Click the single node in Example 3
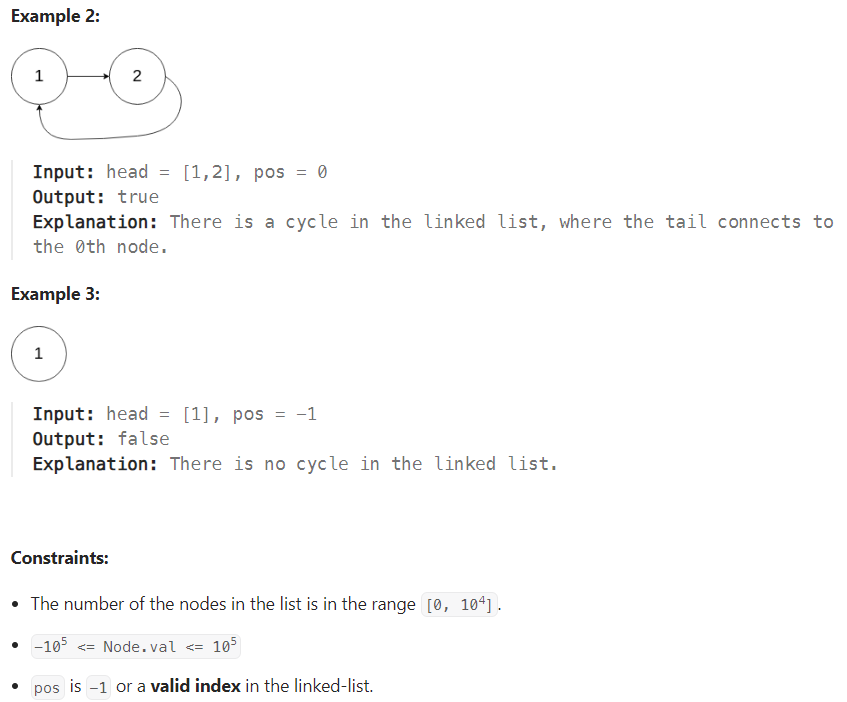Viewport: 847px width, 702px height. click(39, 354)
